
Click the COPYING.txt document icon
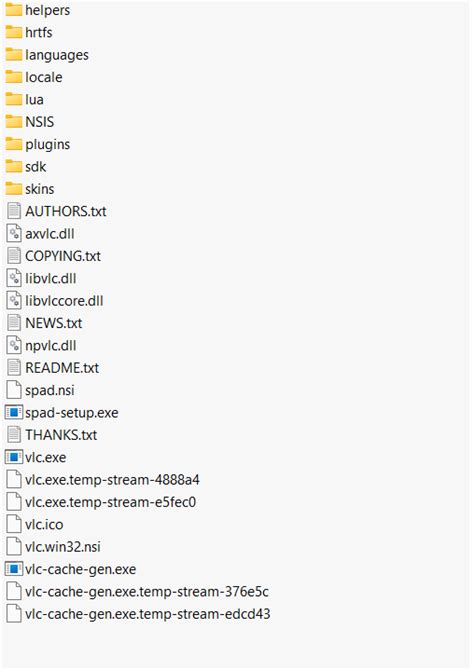coord(14,256)
